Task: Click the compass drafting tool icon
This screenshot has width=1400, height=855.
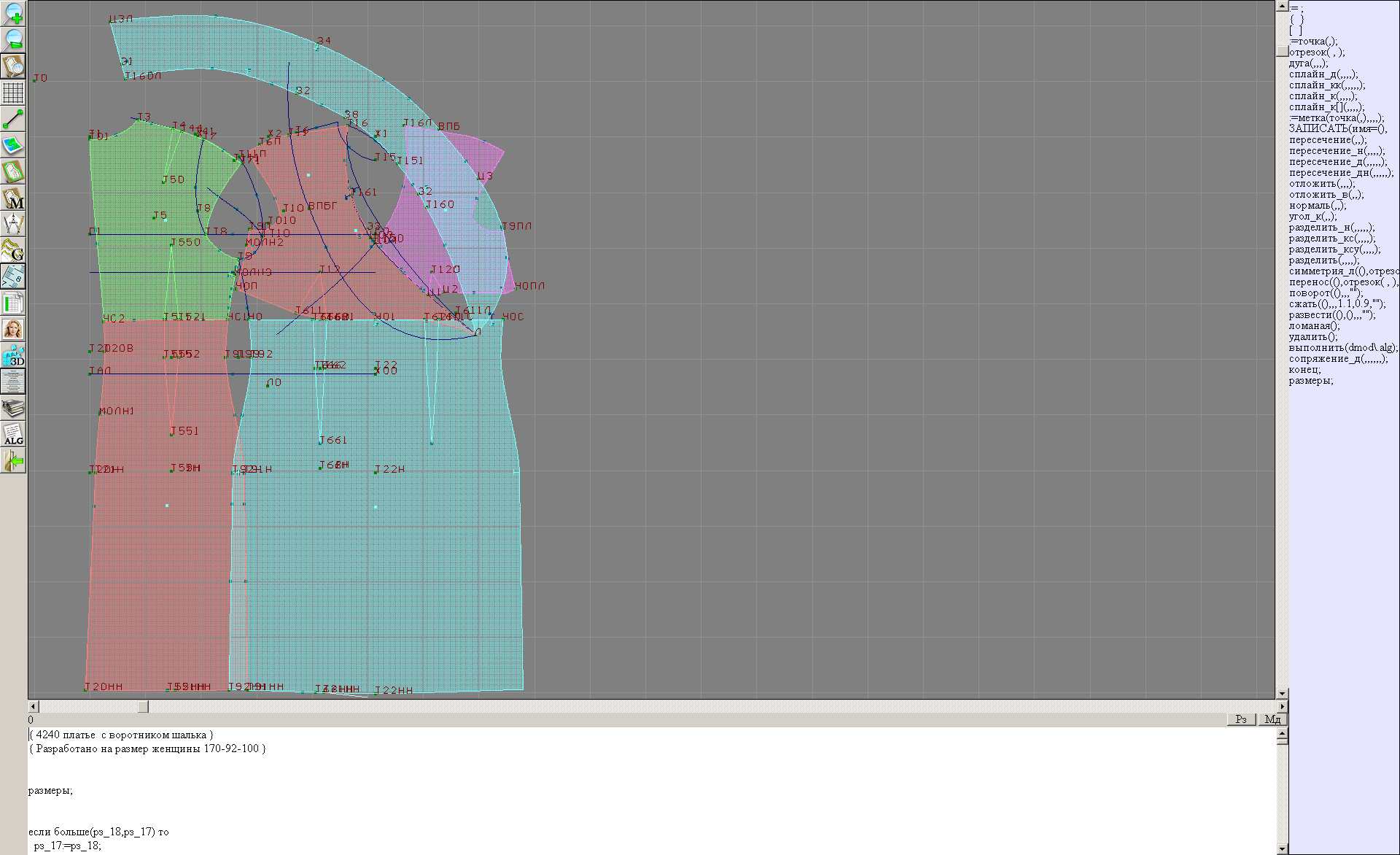Action: [x=13, y=224]
